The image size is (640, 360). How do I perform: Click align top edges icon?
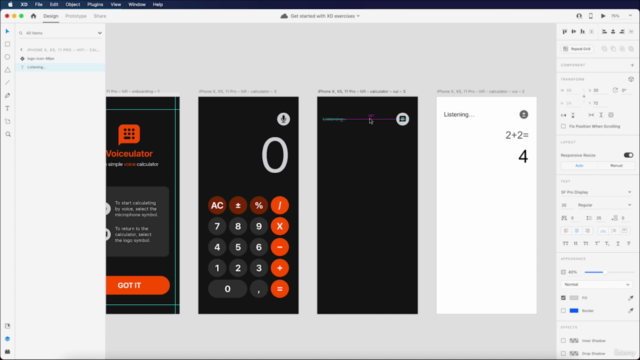(x=565, y=31)
